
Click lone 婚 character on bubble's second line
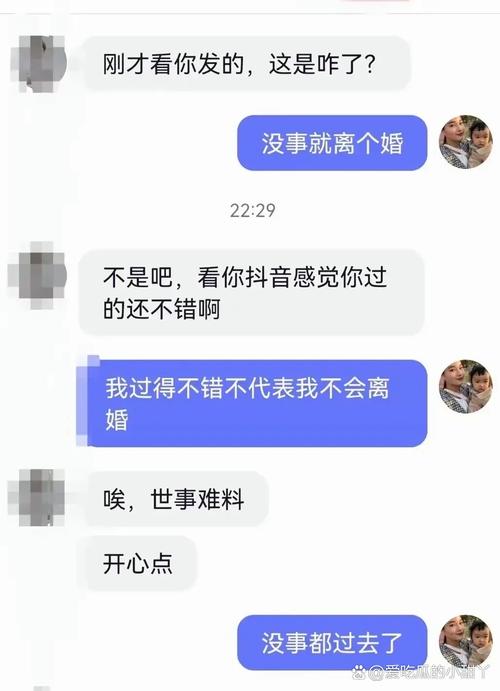pyautogui.click(x=116, y=420)
